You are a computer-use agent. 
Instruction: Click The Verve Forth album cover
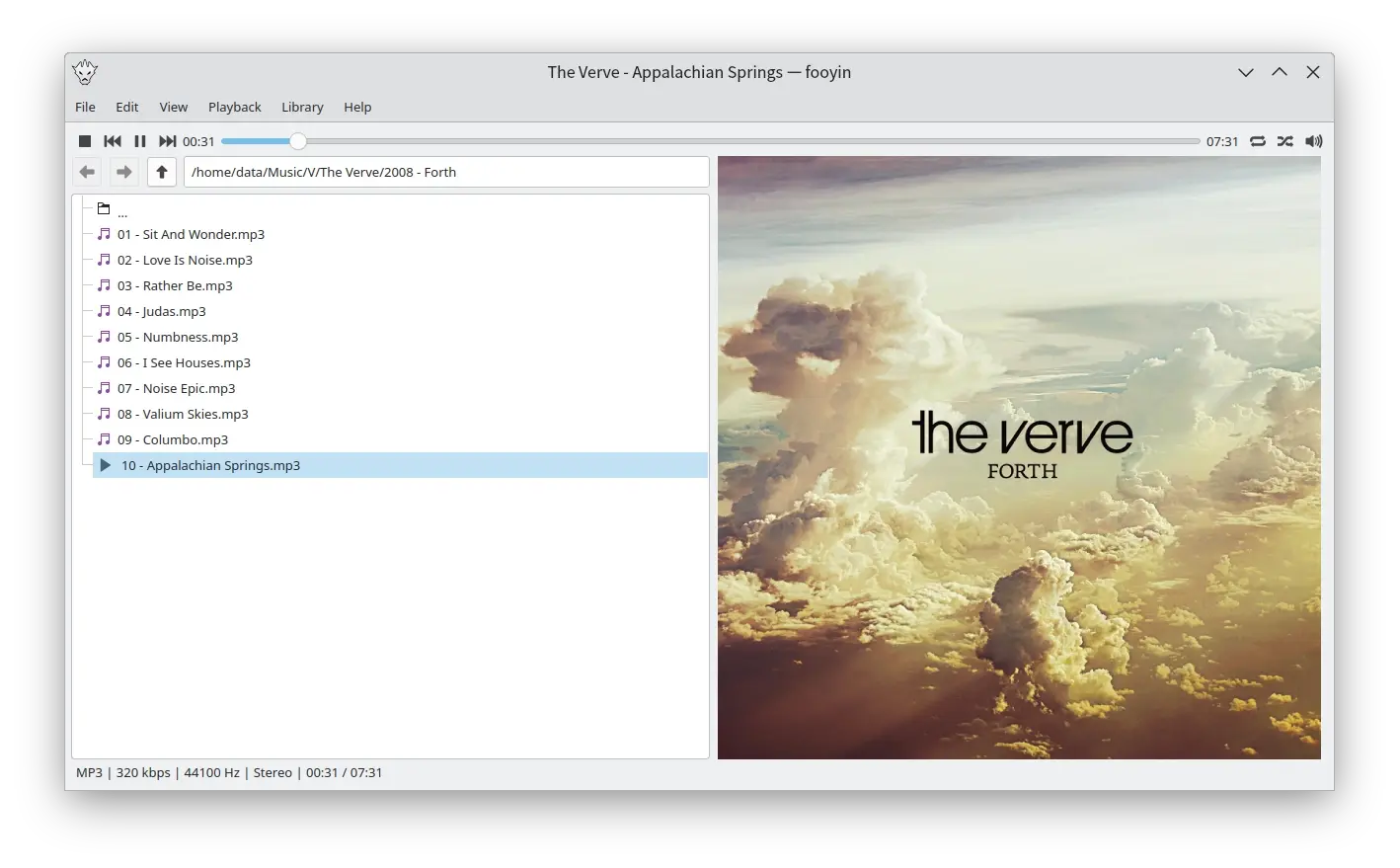[x=1019, y=457]
